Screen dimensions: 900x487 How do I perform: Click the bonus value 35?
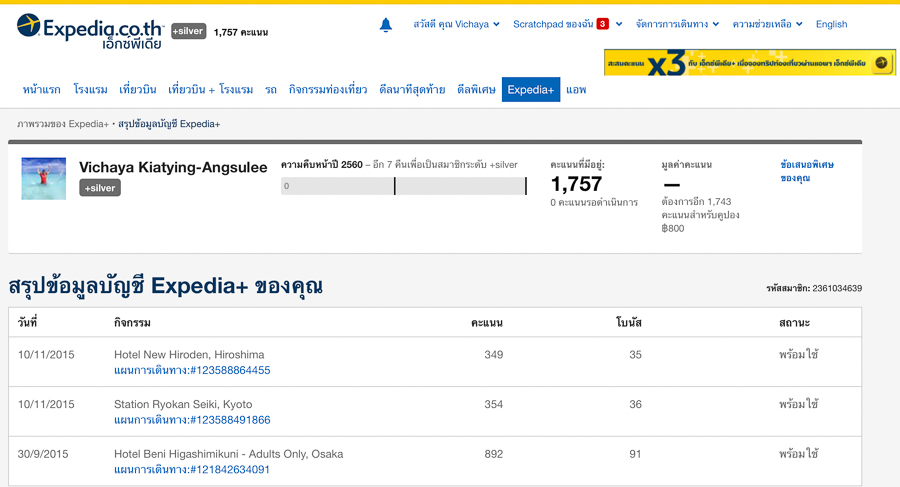tap(635, 355)
